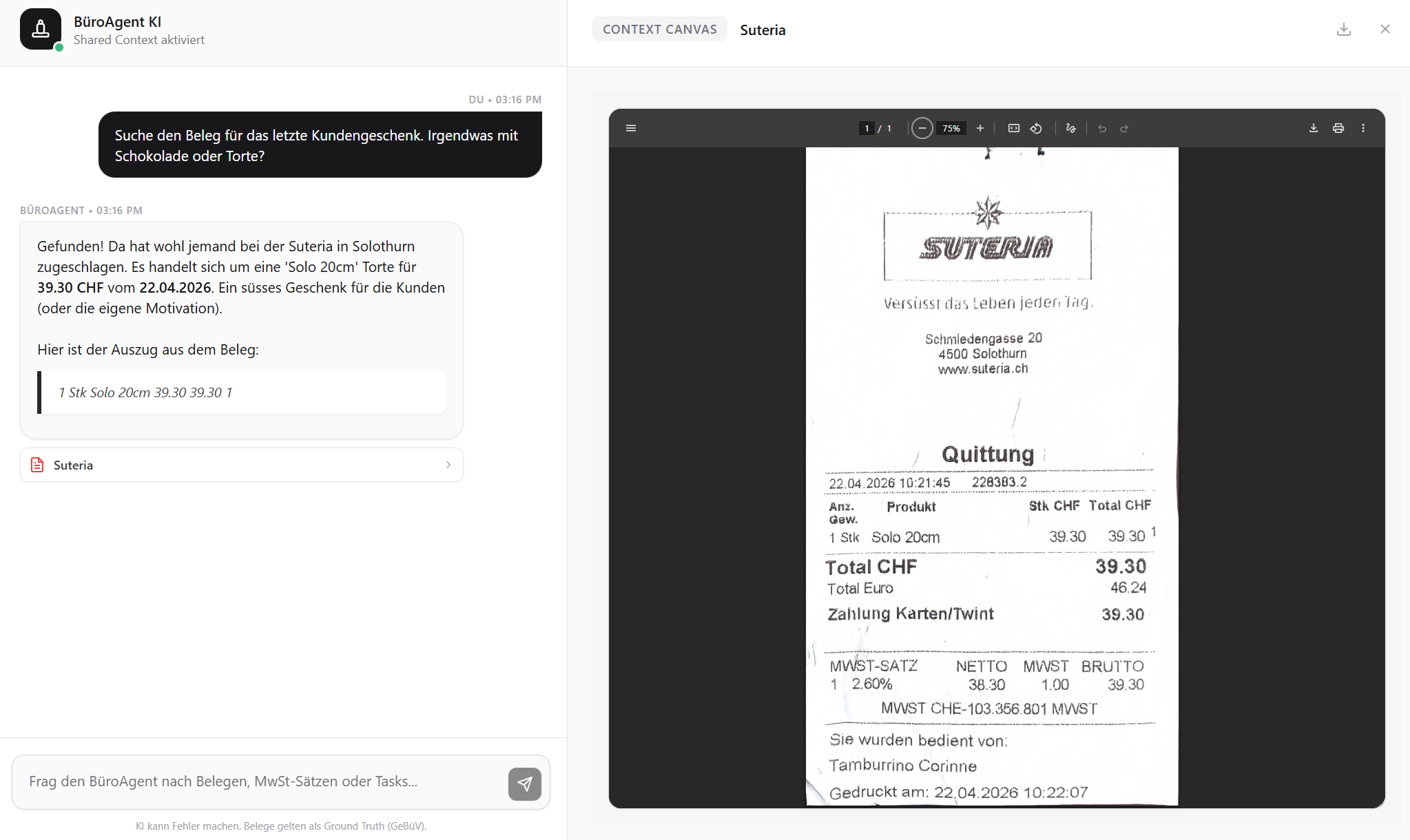Click 'BüroAgent KI' title in header
1410x840 pixels.
click(117, 22)
